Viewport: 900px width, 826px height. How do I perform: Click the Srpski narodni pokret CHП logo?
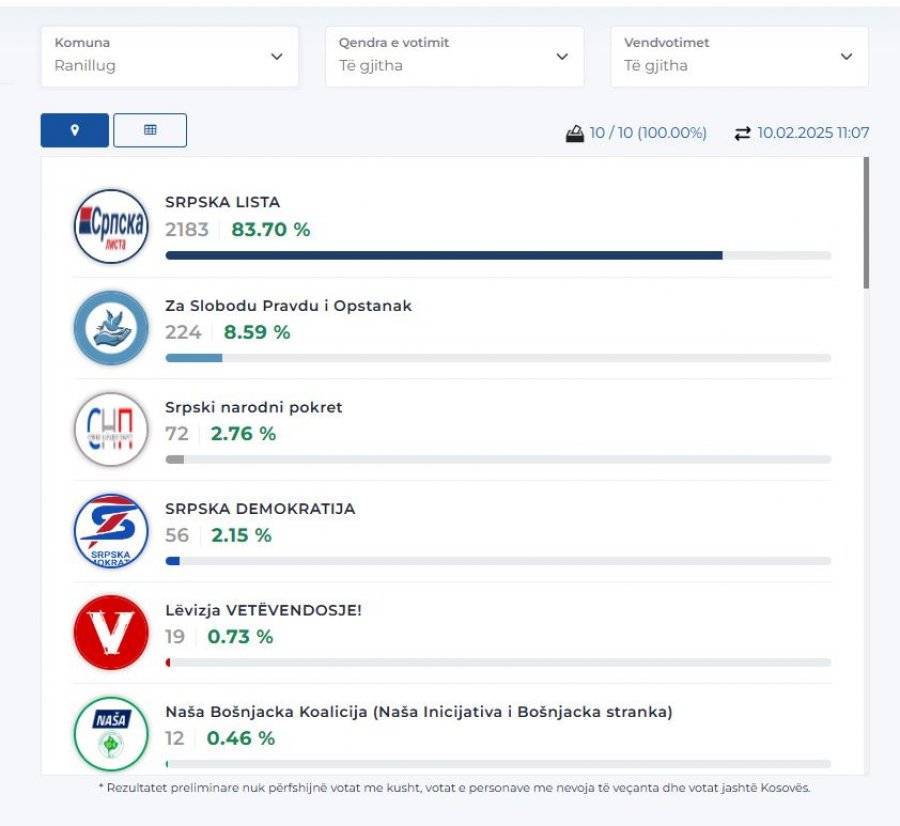coord(111,429)
